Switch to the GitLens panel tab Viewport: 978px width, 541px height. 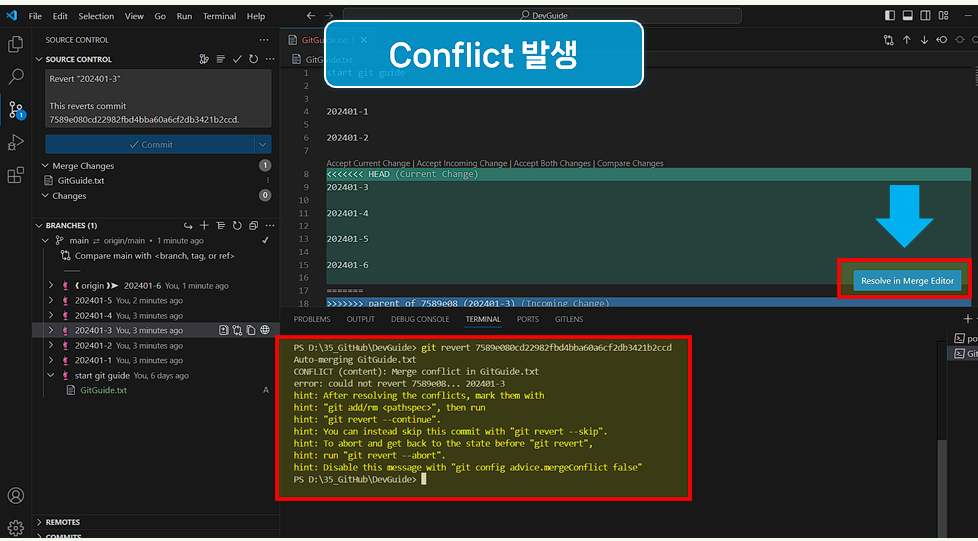point(569,319)
